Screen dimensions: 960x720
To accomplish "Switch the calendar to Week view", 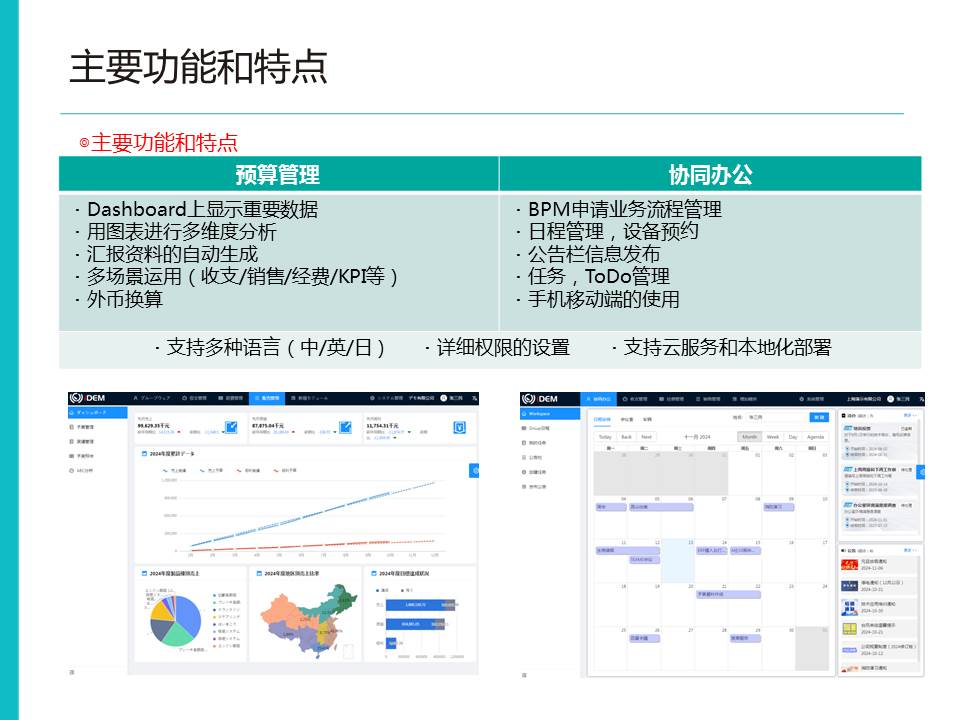I will pos(772,437).
